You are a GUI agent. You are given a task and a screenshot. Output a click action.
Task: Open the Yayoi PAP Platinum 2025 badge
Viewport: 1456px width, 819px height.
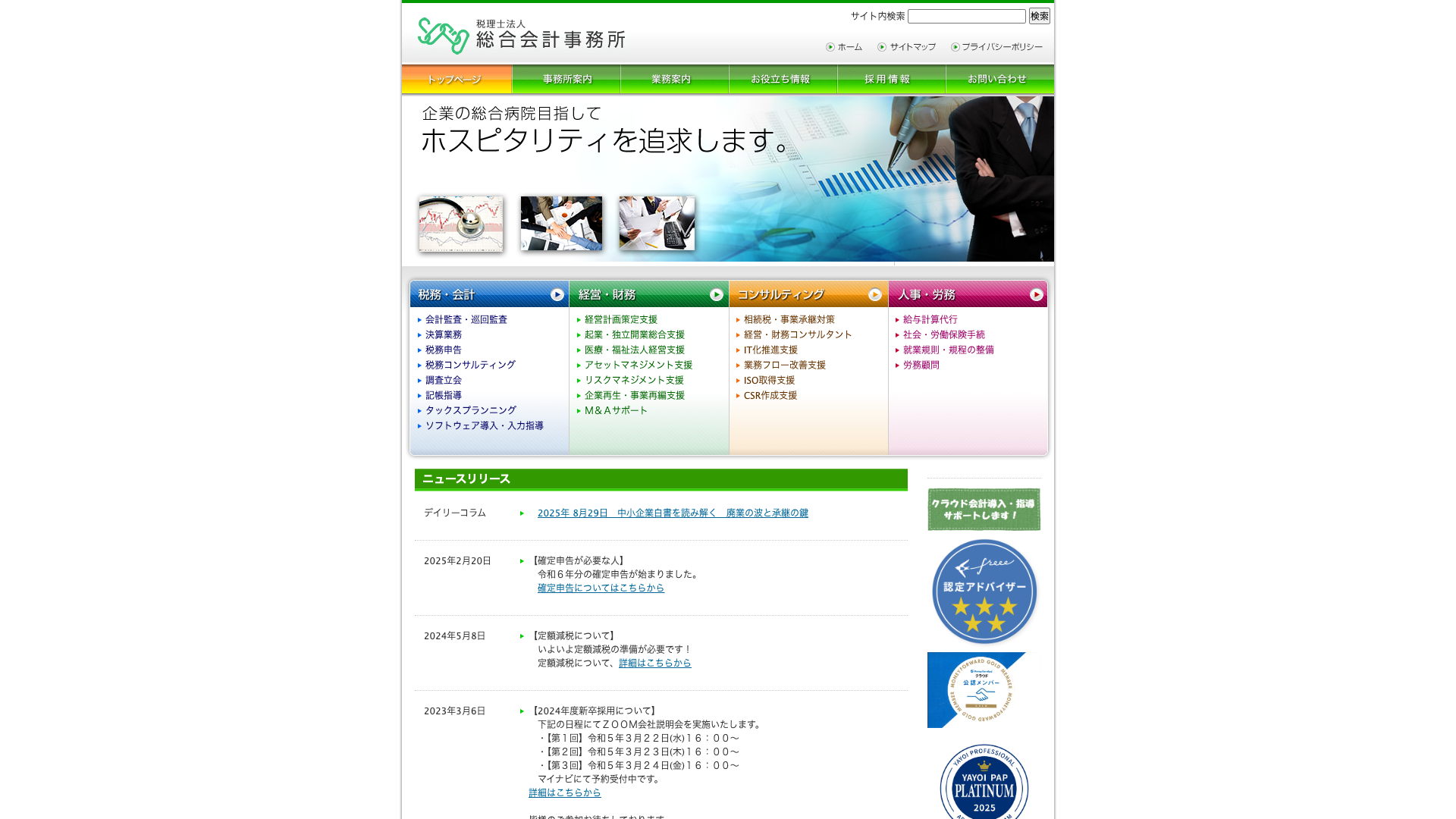coord(984,785)
